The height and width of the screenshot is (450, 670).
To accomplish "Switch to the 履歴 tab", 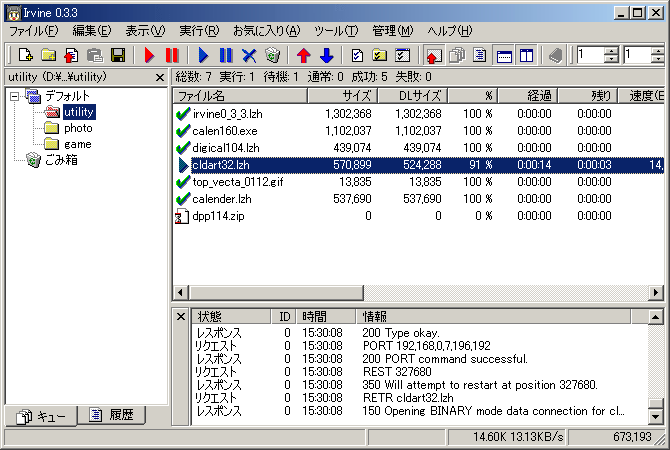I will tap(112, 415).
